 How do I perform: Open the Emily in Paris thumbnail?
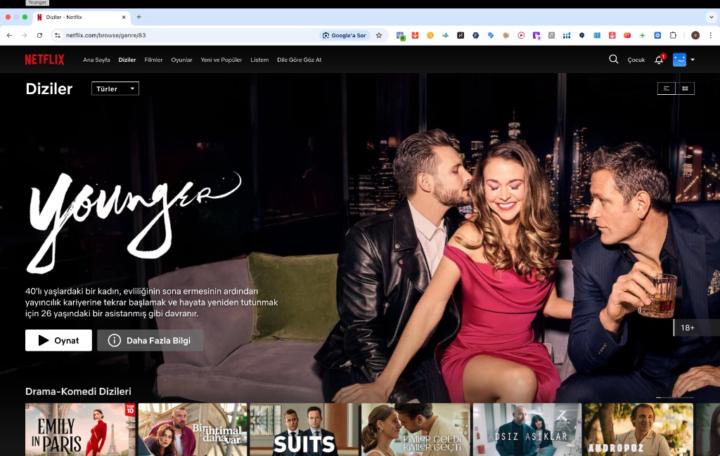click(80, 430)
